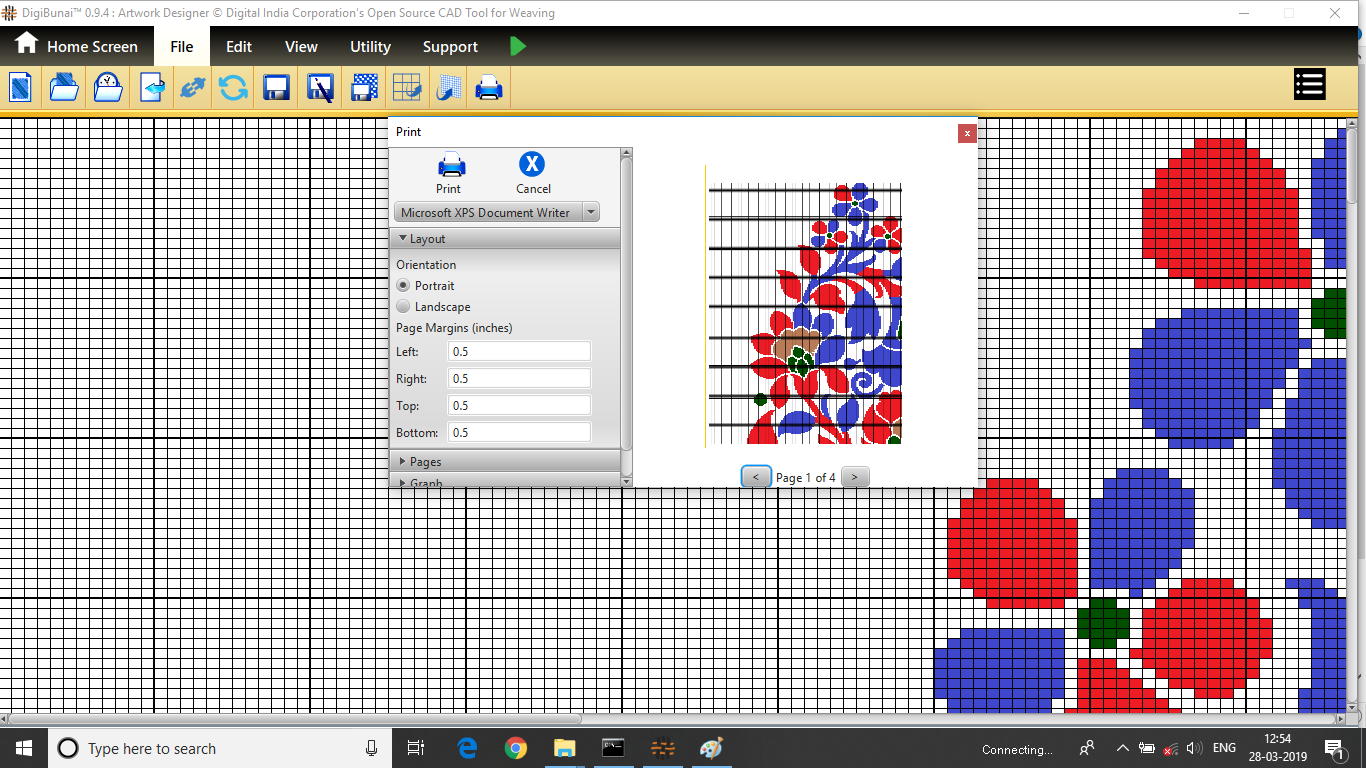Screen dimensions: 1366x768
Task: Open recent files clock-folder icon
Action: [x=108, y=88]
